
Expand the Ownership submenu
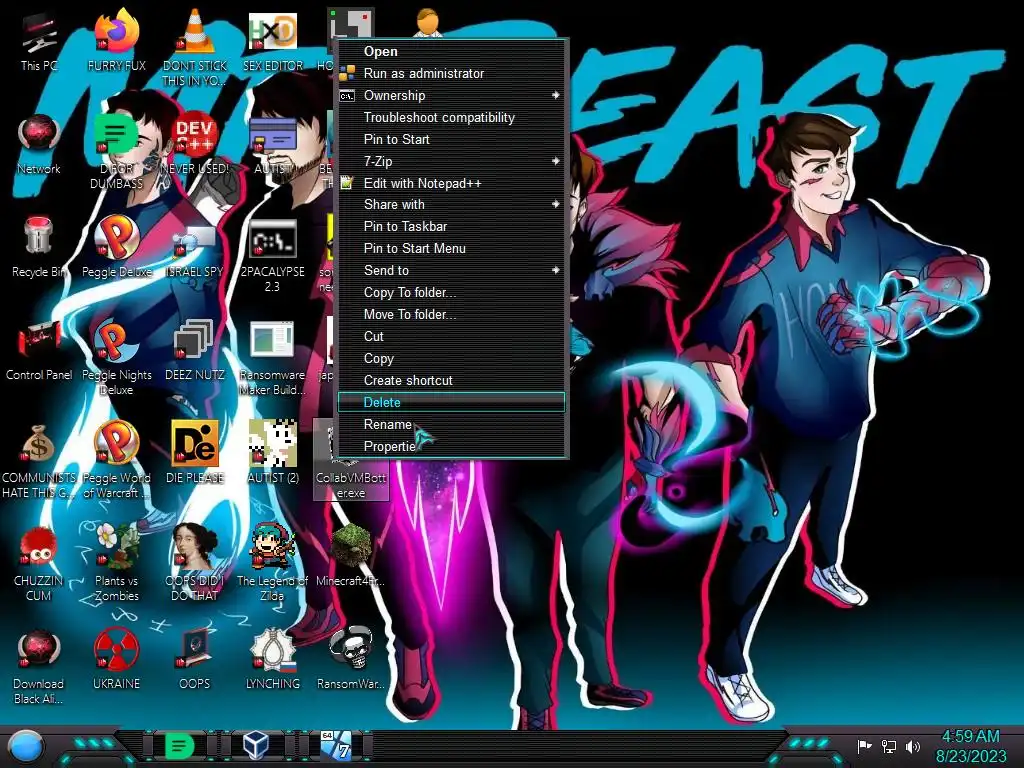(451, 95)
